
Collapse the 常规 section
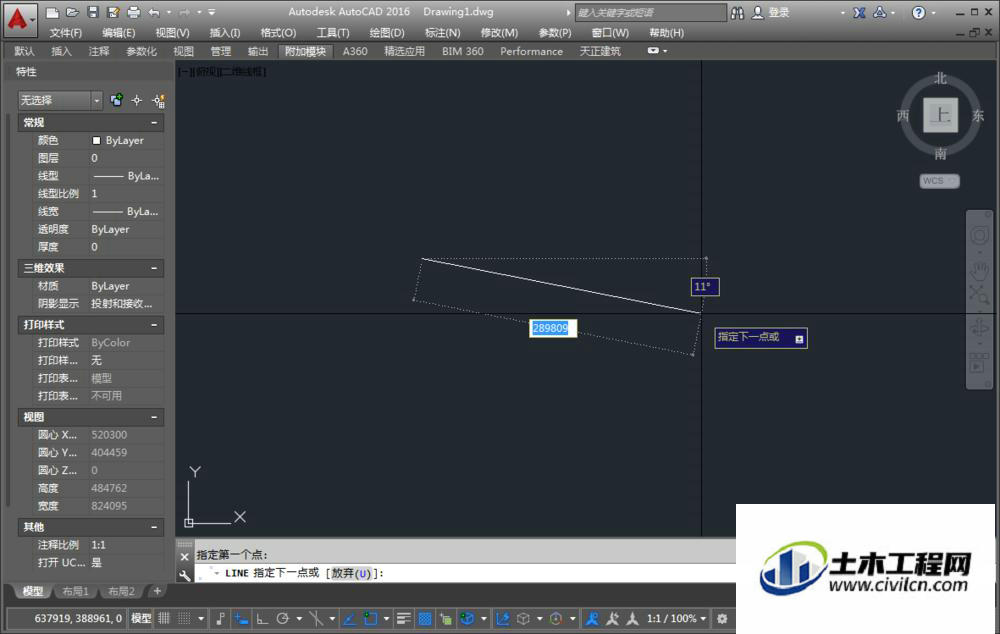(x=154, y=122)
